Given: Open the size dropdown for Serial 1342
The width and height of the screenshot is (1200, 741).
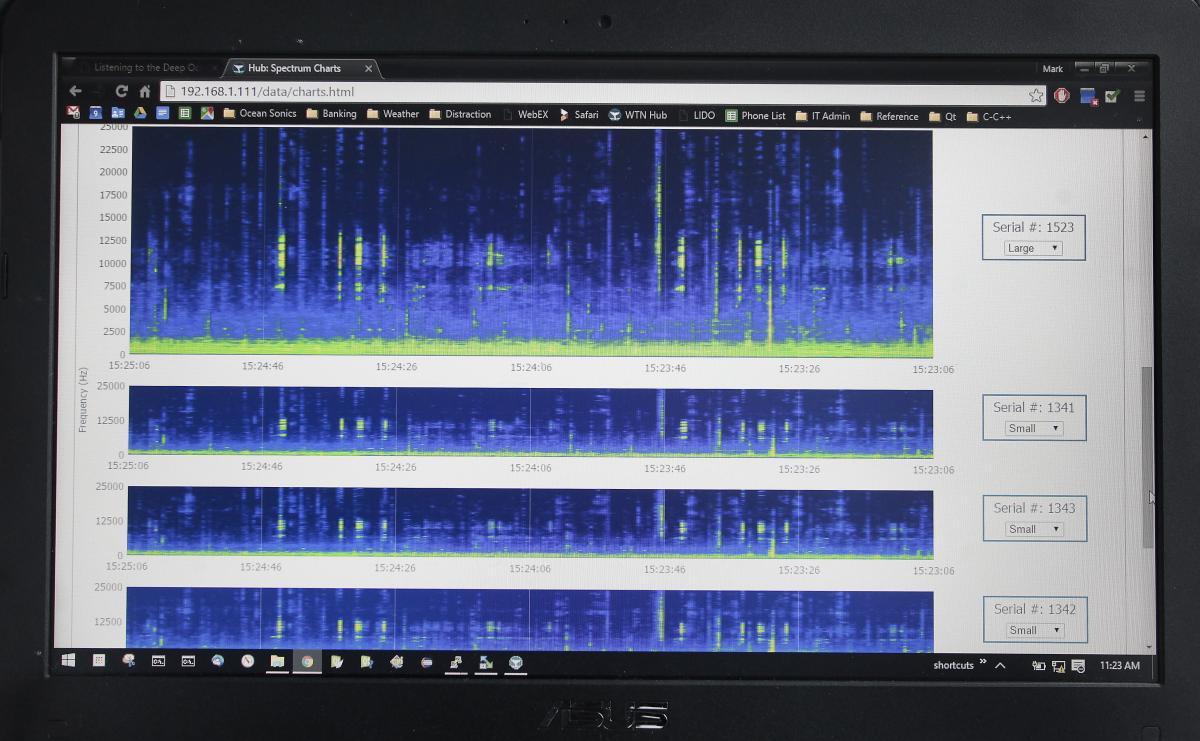Looking at the screenshot, I should [x=1033, y=630].
